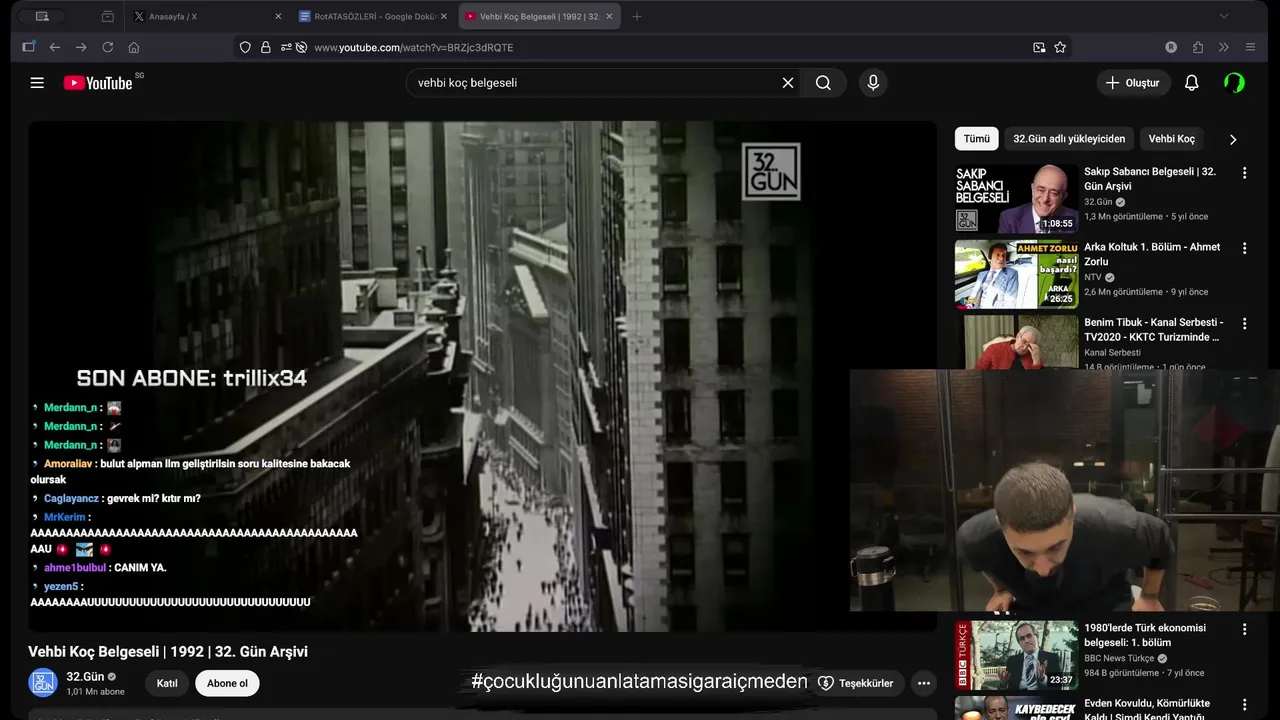Close the Google Docs tab

pyautogui.click(x=443, y=16)
